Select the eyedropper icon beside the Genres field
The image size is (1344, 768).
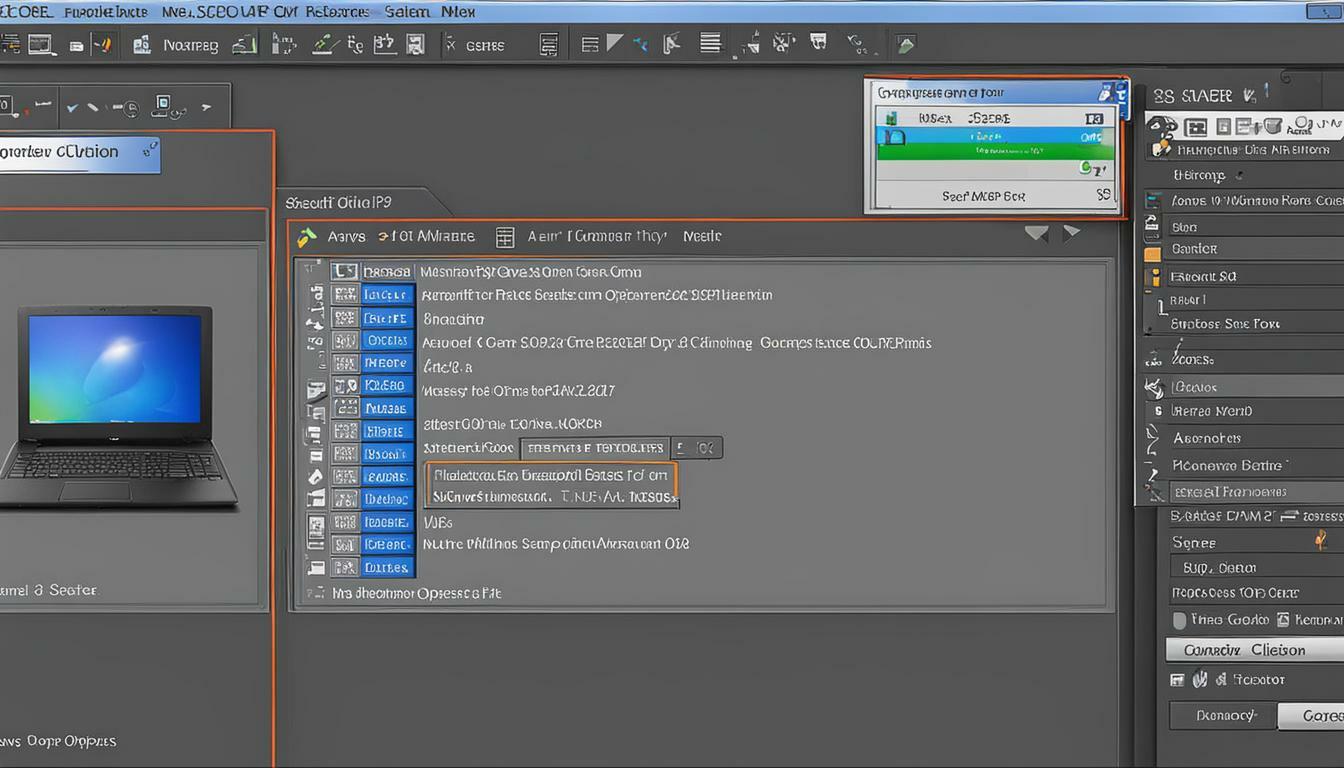point(451,44)
